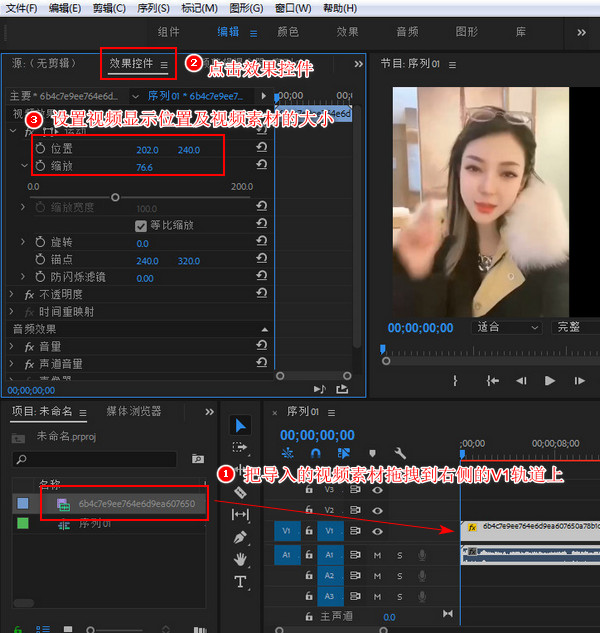
Task: Reset the 位置 parameter
Action: click(x=262, y=148)
